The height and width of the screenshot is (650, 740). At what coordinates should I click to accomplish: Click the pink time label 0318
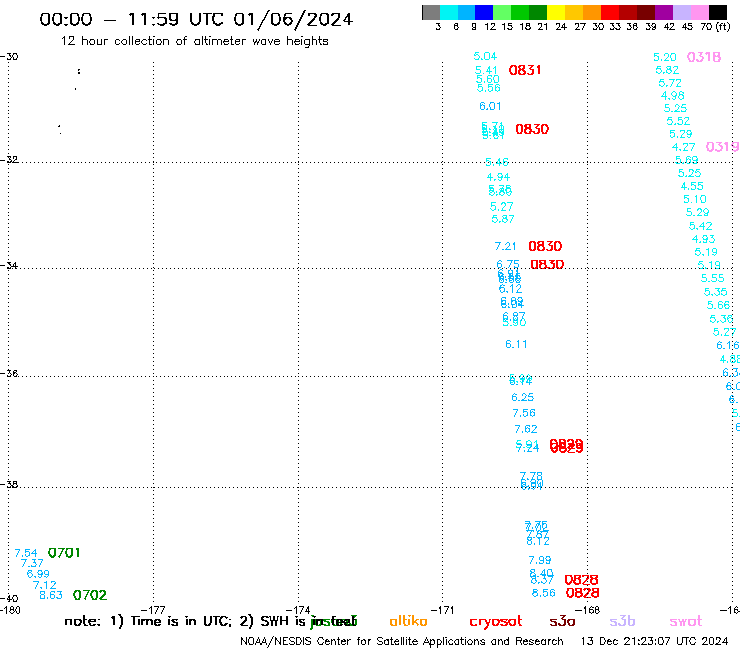704,57
